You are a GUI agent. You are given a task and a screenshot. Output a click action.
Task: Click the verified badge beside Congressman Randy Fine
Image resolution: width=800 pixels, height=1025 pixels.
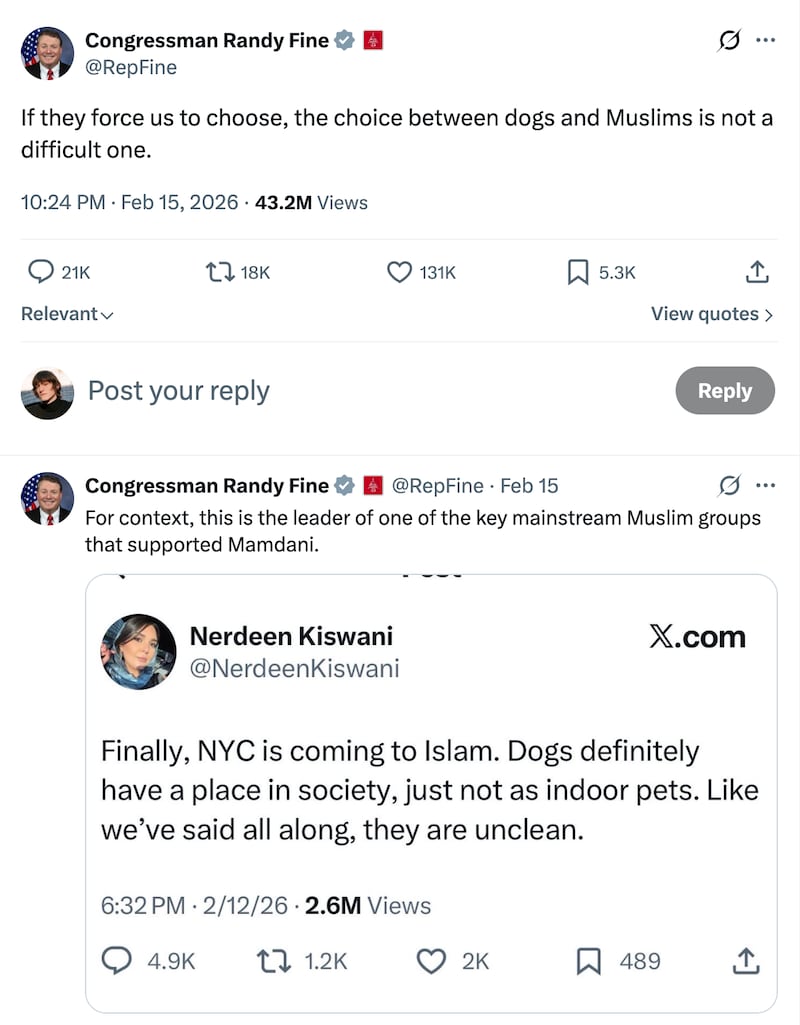click(x=343, y=40)
